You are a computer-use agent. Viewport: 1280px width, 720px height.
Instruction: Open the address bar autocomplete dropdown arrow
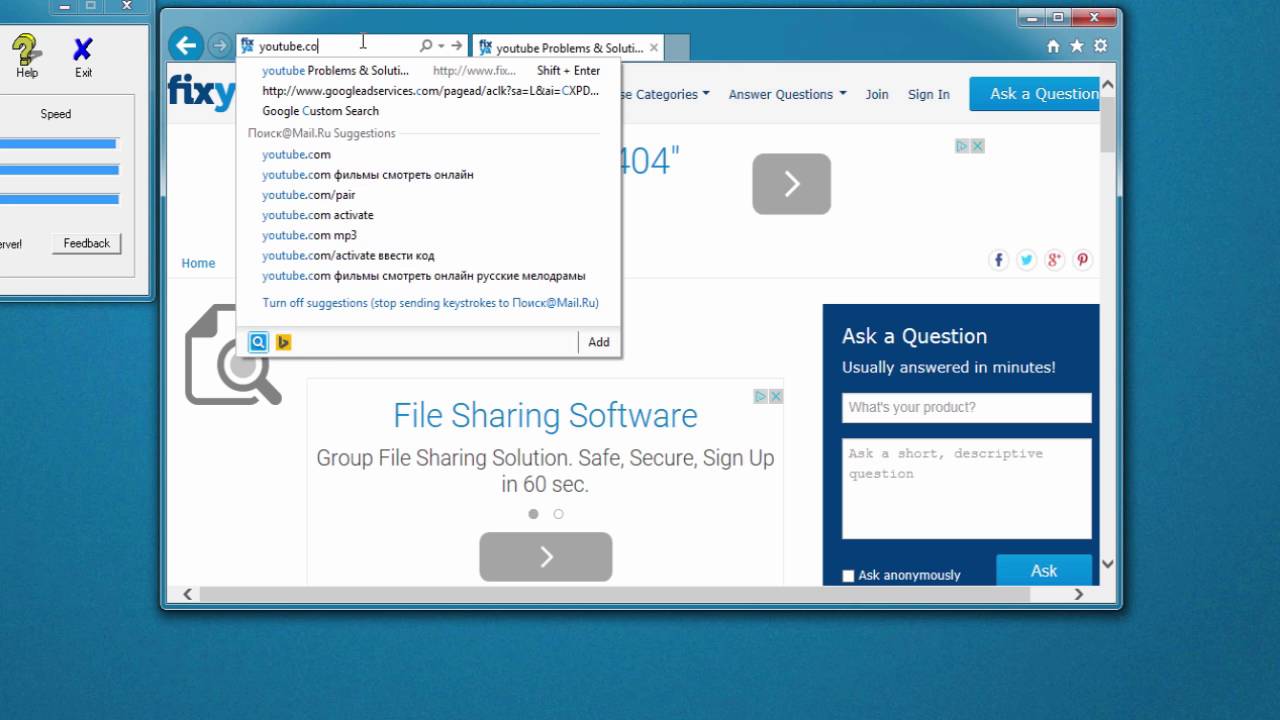click(441, 46)
